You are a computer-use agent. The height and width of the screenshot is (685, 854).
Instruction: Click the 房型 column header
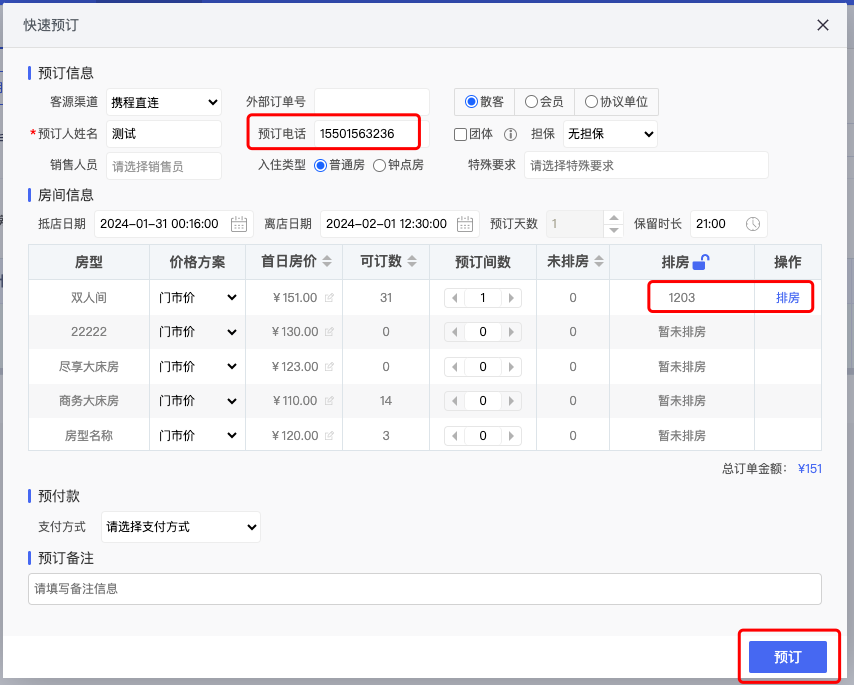(89, 262)
